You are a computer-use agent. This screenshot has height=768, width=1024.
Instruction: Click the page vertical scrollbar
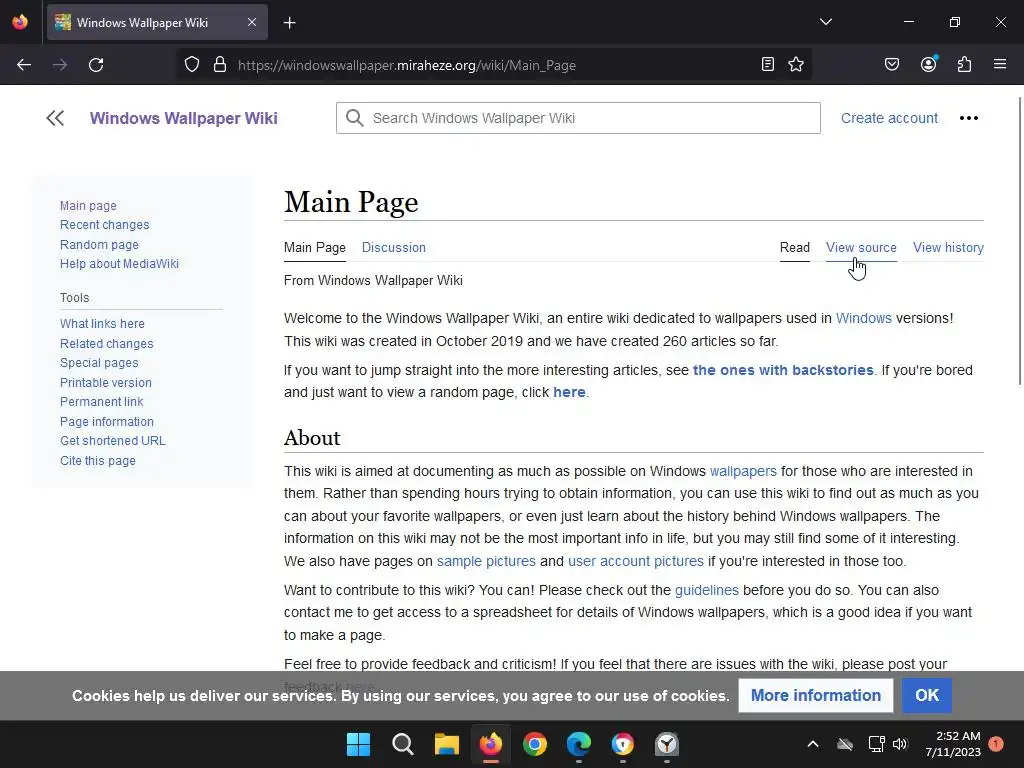[x=1019, y=242]
